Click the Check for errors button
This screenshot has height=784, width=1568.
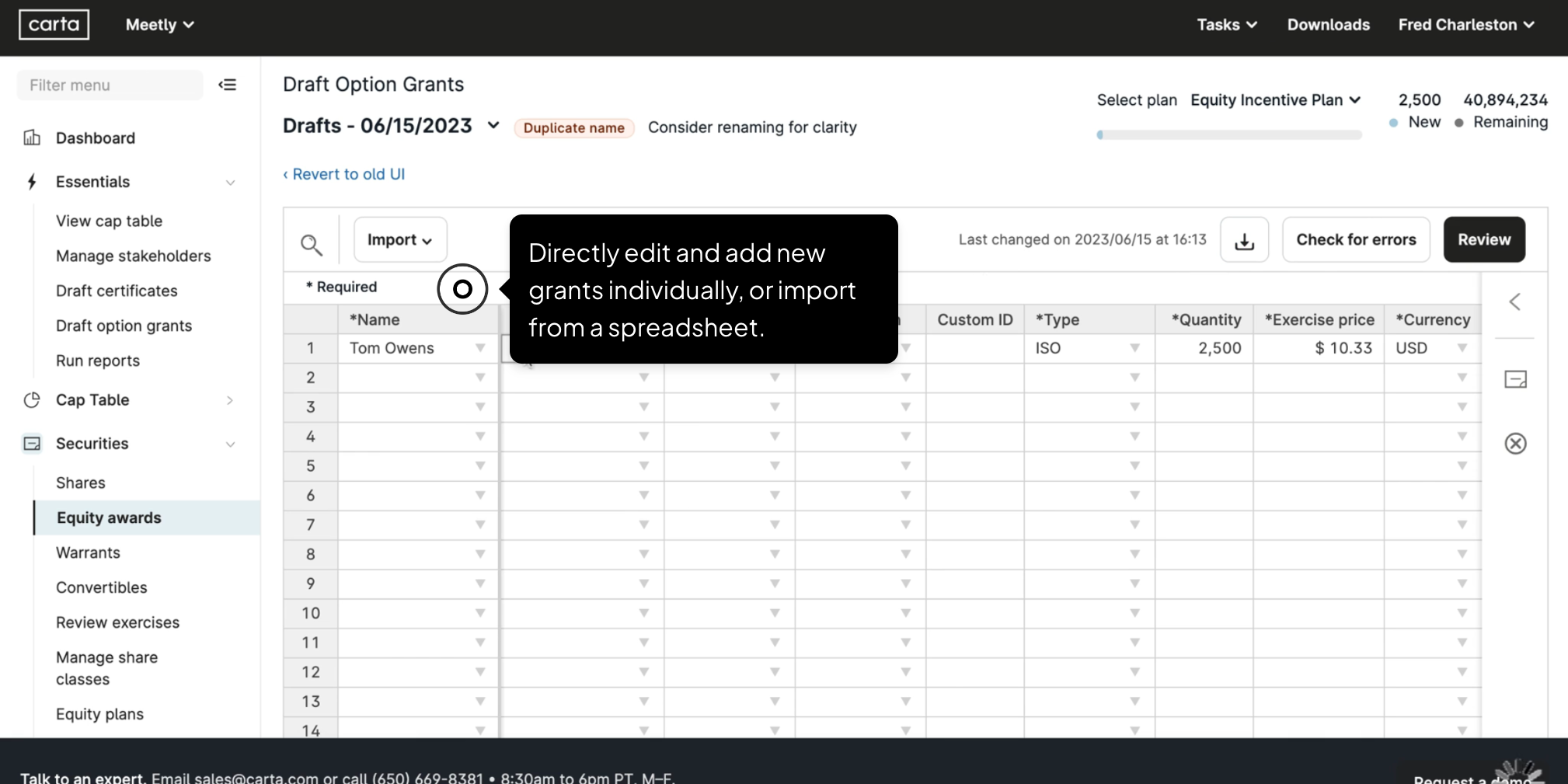click(1356, 239)
